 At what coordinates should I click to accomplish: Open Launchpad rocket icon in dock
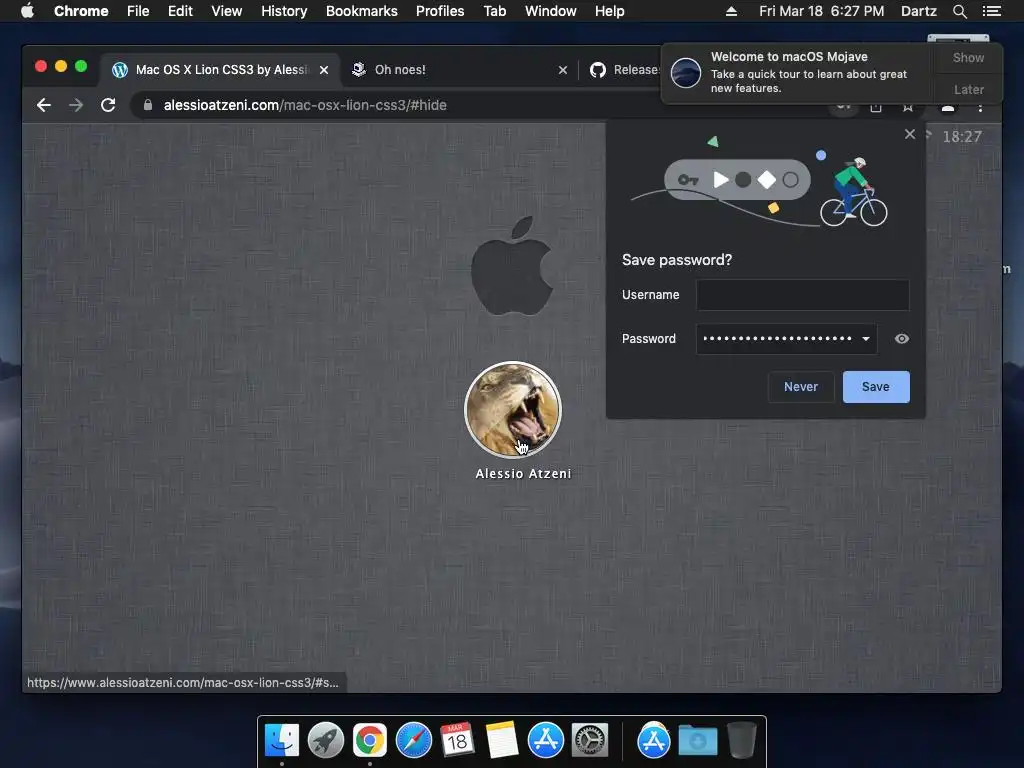326,741
